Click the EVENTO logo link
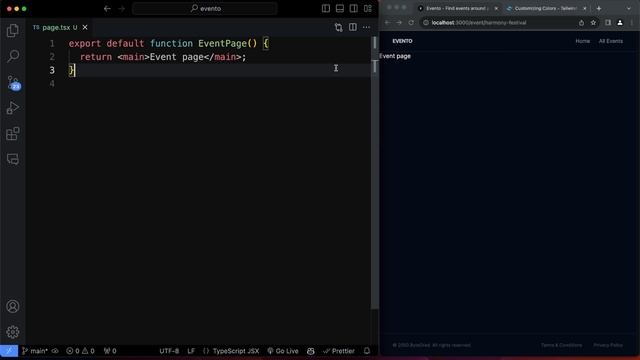 point(402,41)
